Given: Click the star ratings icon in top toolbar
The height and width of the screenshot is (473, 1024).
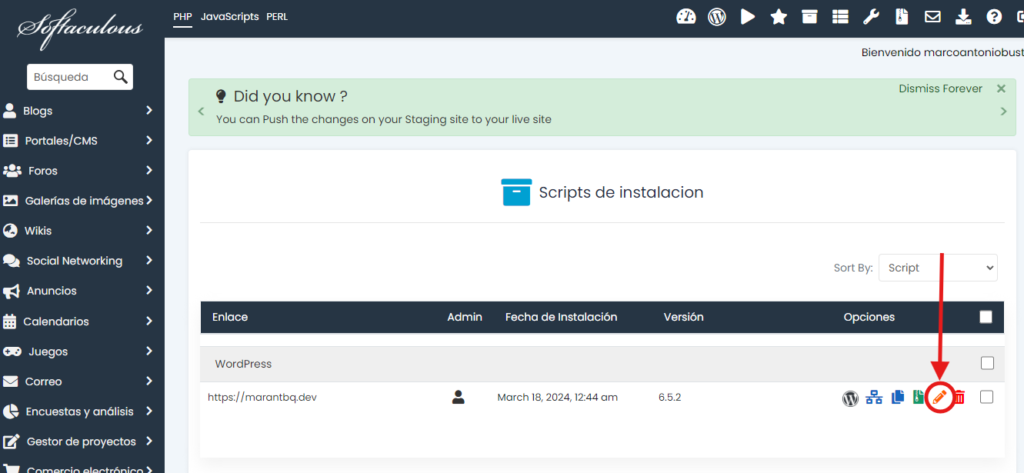Looking at the screenshot, I should 778,17.
